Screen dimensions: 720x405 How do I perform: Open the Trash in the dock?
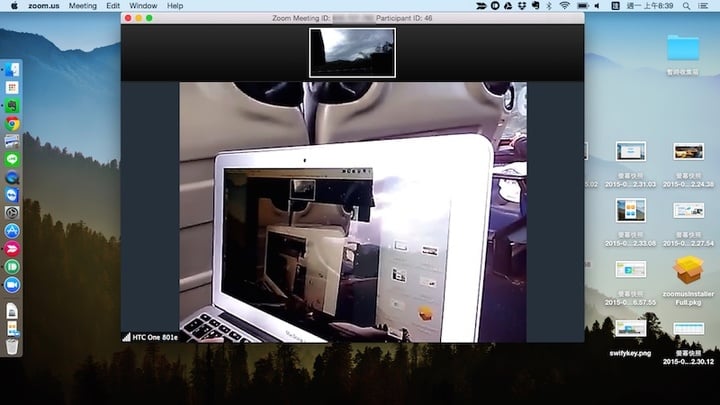[x=12, y=346]
